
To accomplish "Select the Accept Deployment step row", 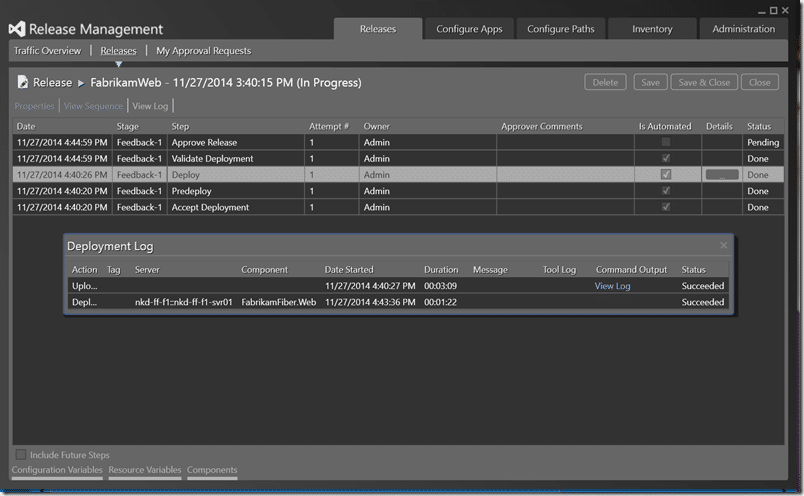I will pyautogui.click(x=398, y=207).
